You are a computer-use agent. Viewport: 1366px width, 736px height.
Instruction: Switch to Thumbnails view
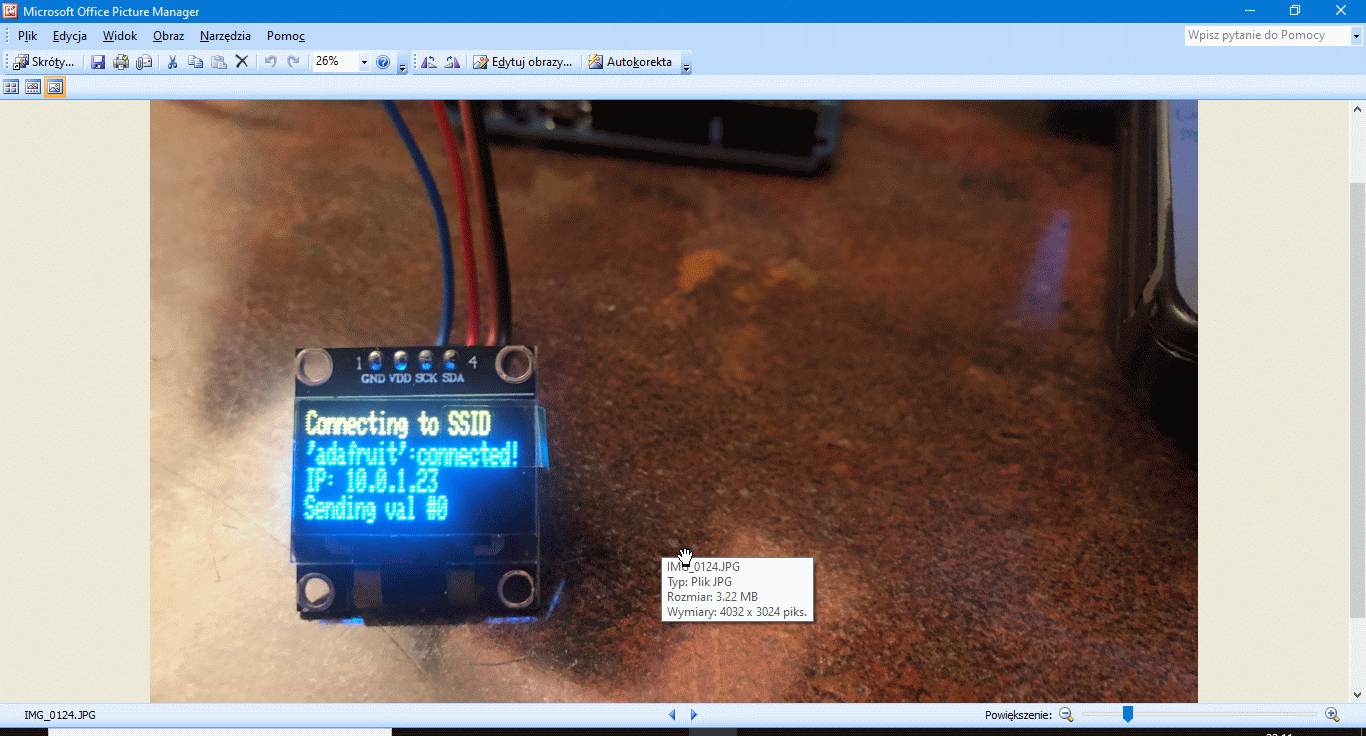[x=11, y=87]
